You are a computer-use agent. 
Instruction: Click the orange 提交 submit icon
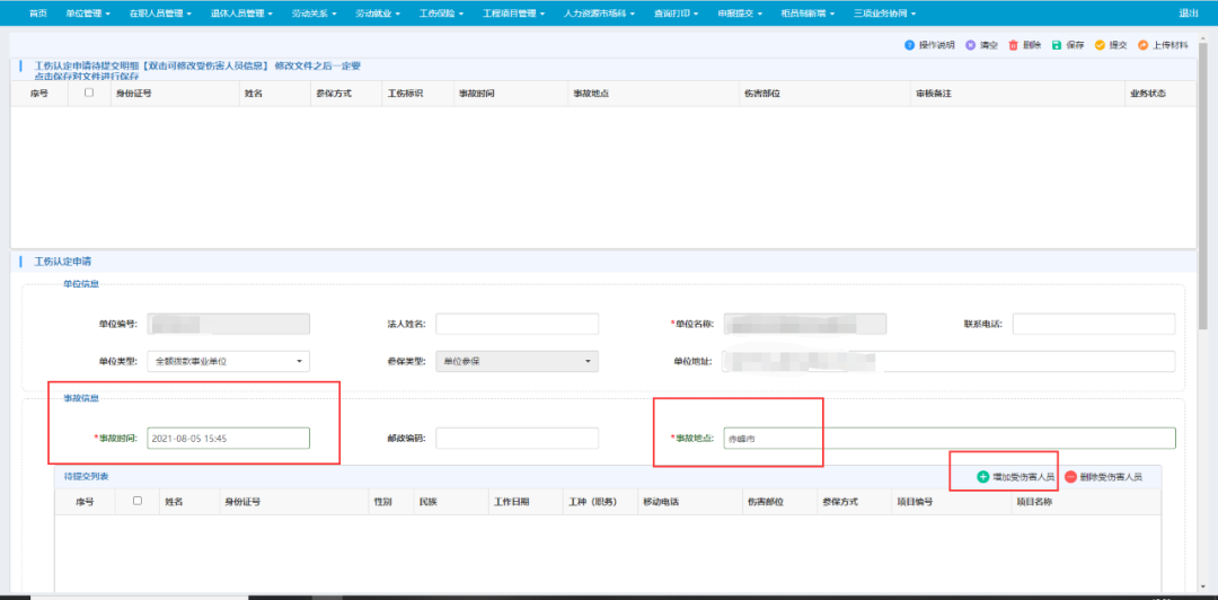pyautogui.click(x=1099, y=45)
